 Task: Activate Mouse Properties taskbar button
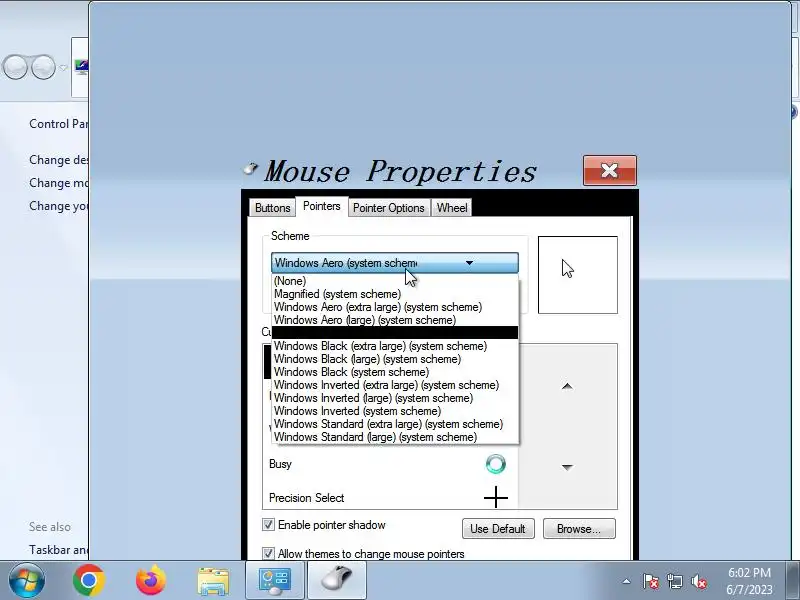tap(337, 581)
